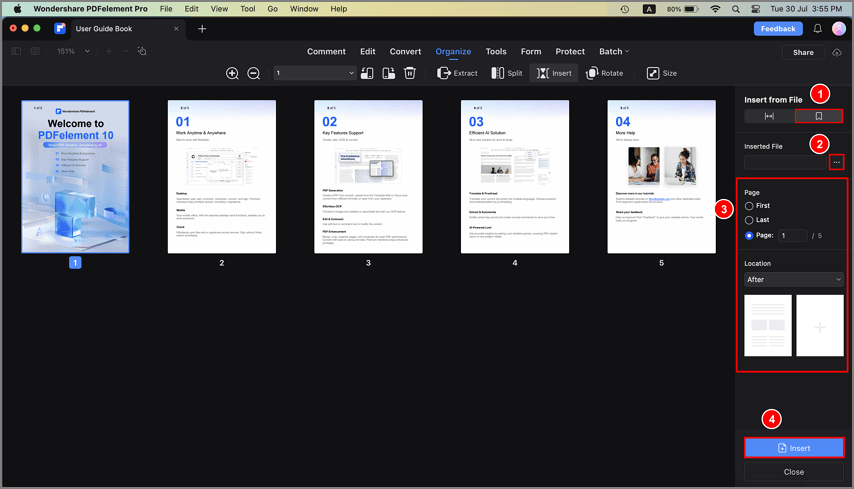Viewport: 854px width, 489px height.
Task: Open macOS Control Center
Action: (x=755, y=9)
